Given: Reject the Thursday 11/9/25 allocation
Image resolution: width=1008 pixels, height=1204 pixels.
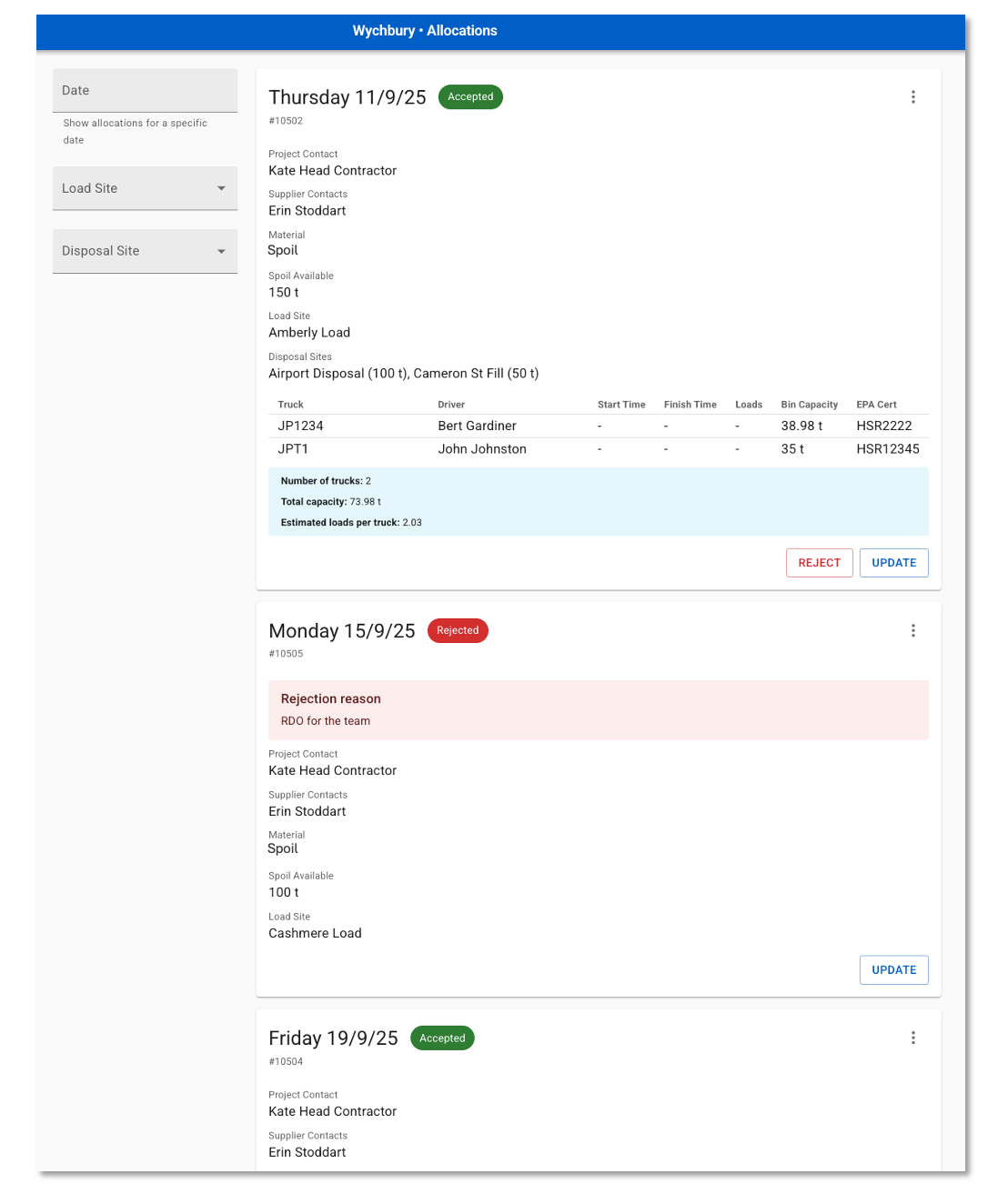Looking at the screenshot, I should pyautogui.click(x=819, y=563).
